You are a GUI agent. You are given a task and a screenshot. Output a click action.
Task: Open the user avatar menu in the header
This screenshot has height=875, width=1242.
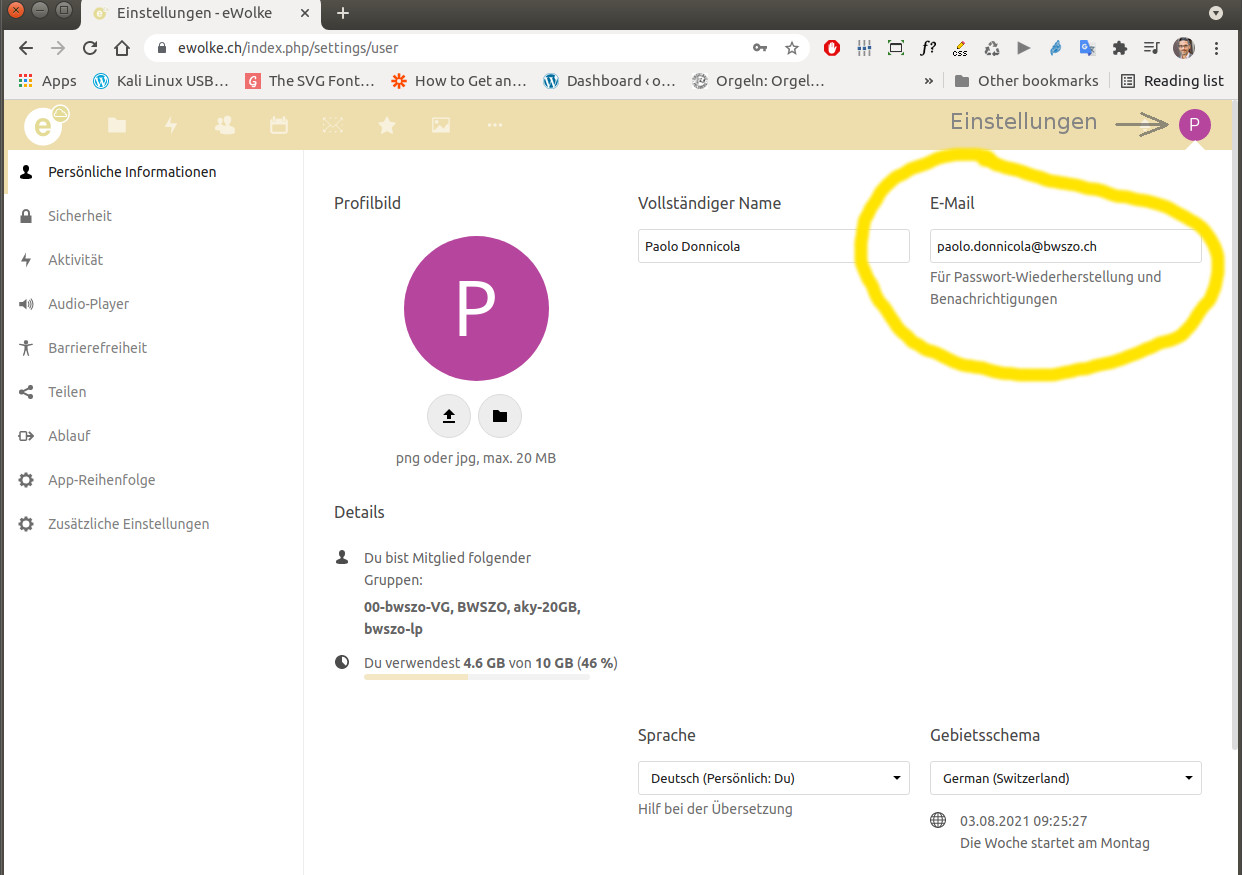click(1194, 125)
